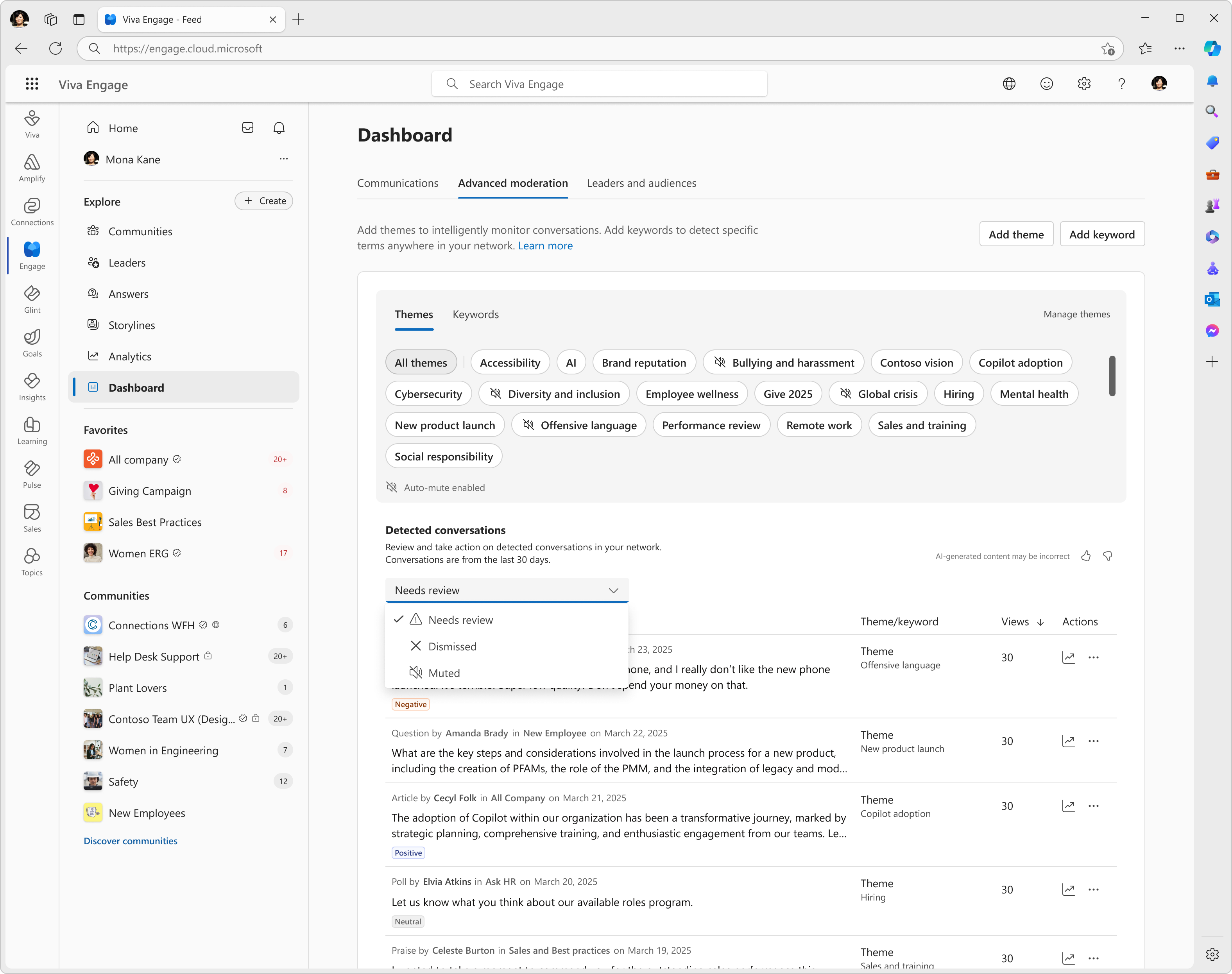Click the Create button beside Explore
The width and height of the screenshot is (1232, 974).
click(264, 201)
